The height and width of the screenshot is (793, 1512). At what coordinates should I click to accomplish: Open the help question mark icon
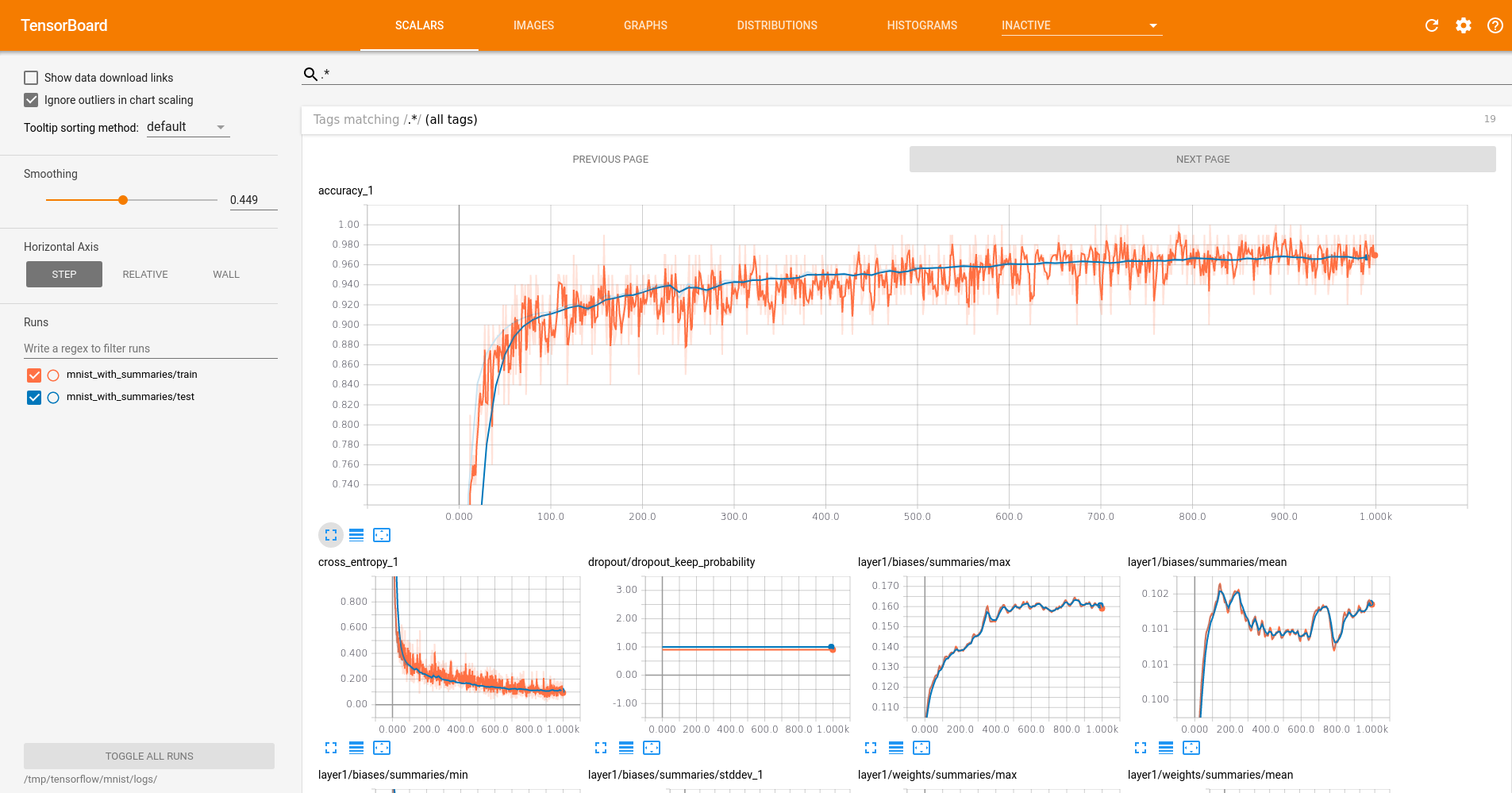[1495, 25]
